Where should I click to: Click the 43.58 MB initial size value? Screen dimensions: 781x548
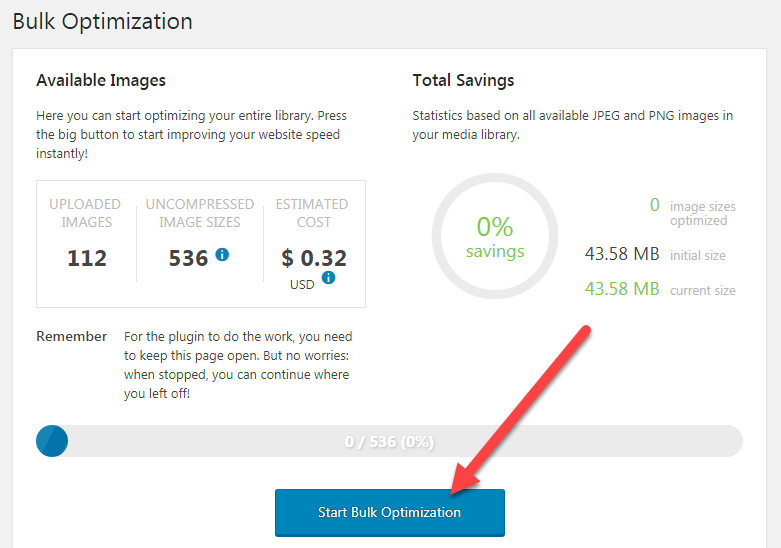point(622,254)
